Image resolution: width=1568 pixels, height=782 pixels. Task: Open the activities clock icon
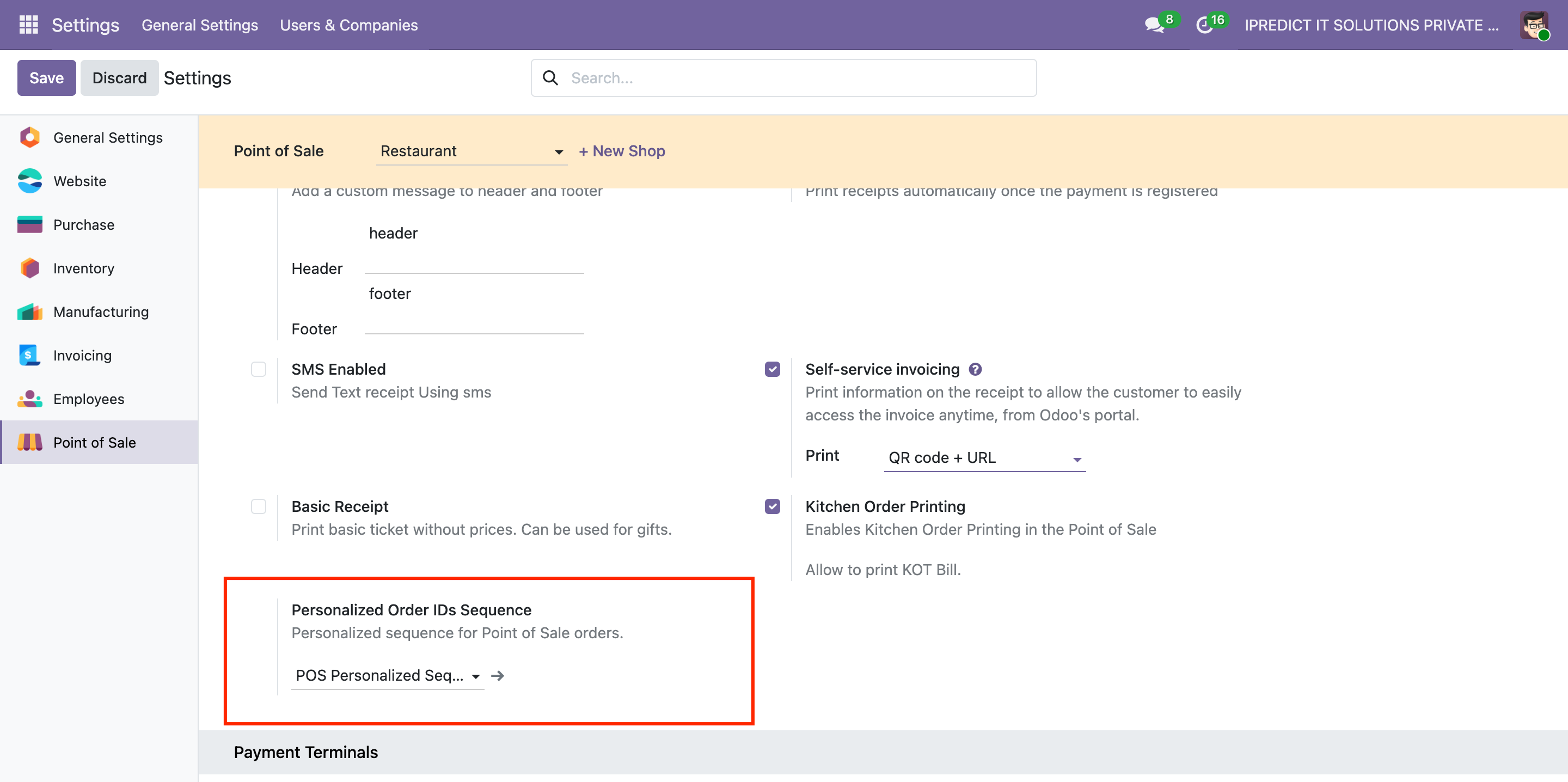point(1204,25)
